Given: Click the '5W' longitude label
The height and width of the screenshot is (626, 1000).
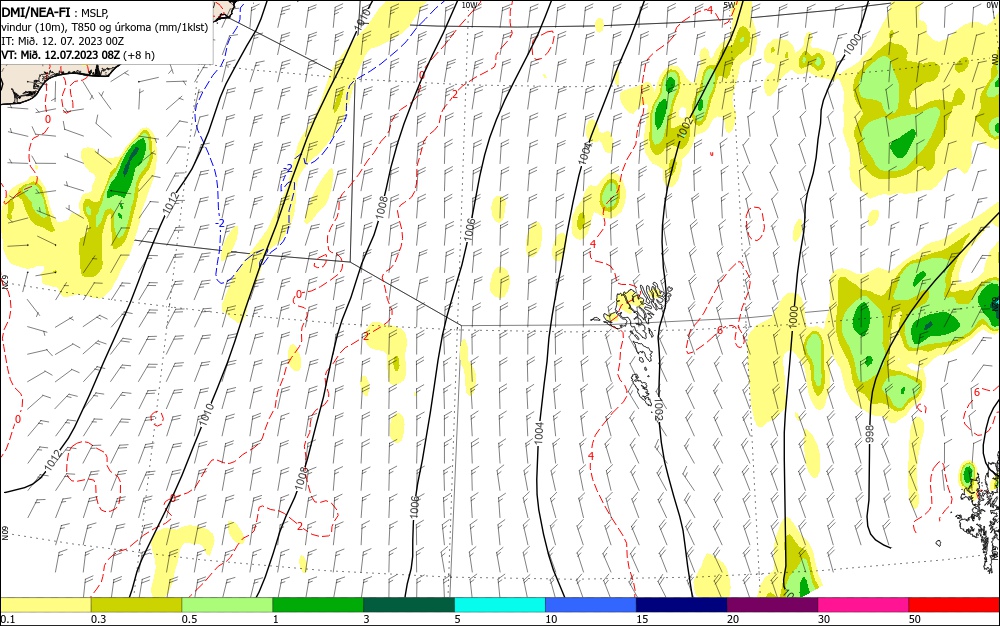Looking at the screenshot, I should point(729,5).
